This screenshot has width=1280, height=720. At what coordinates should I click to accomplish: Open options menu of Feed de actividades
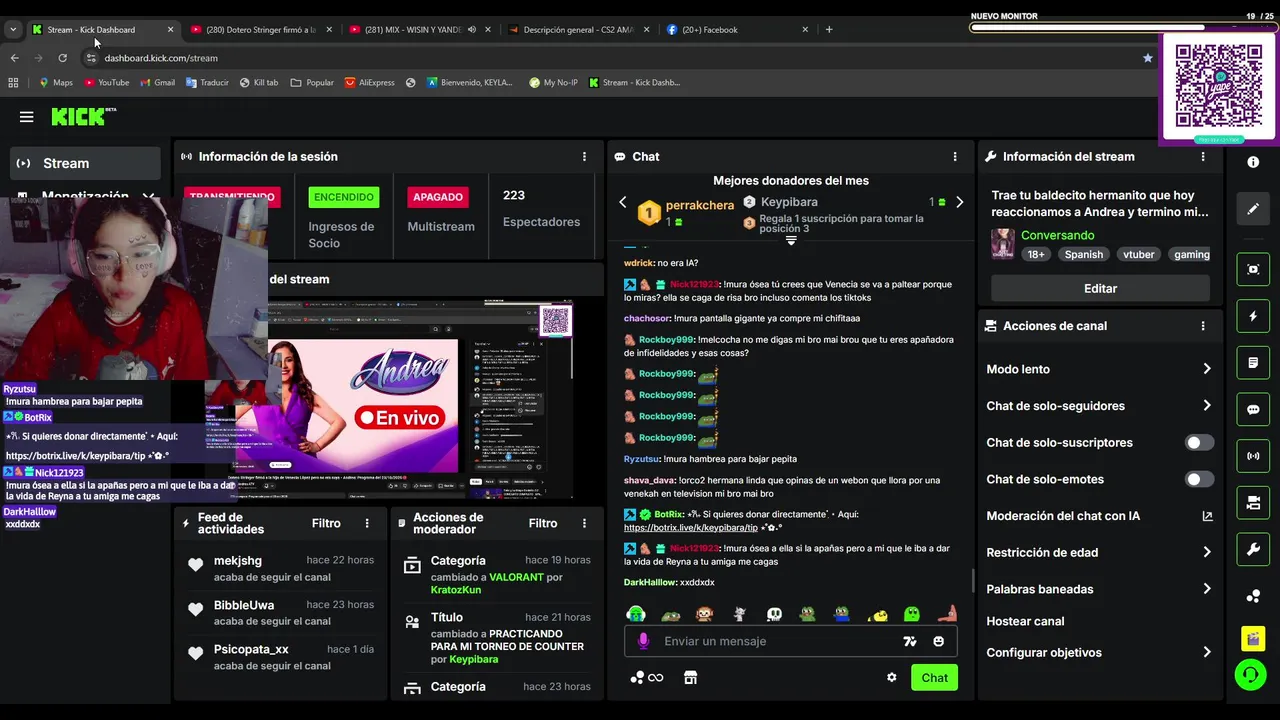click(367, 523)
